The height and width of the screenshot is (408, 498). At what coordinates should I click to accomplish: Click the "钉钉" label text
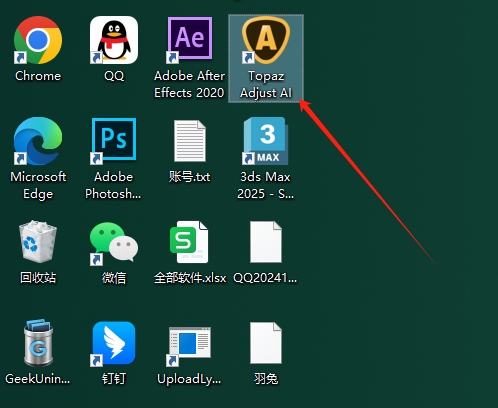114,379
